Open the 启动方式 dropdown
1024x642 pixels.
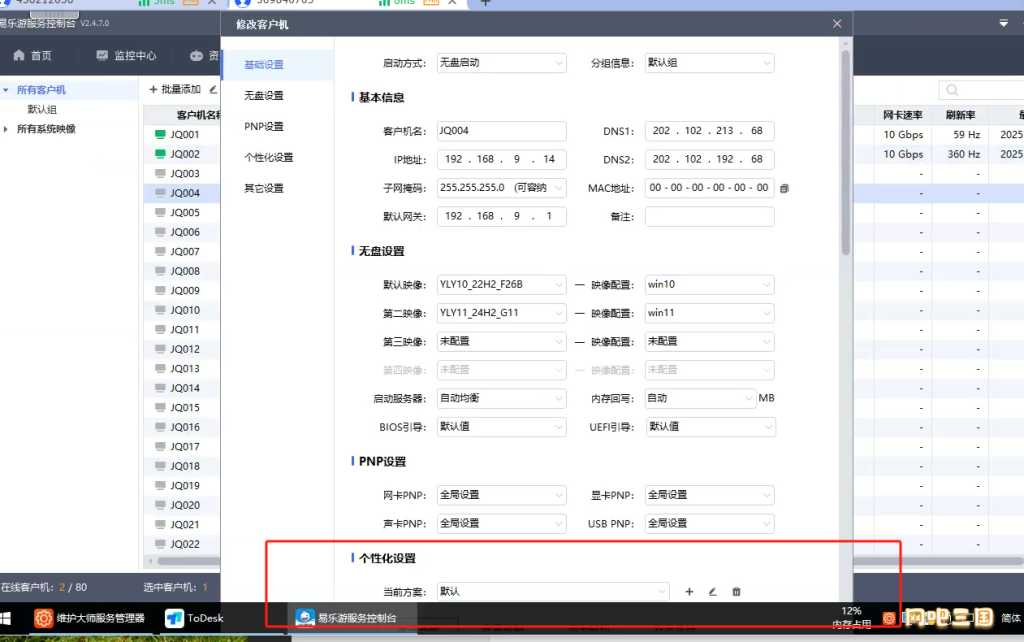[502, 63]
